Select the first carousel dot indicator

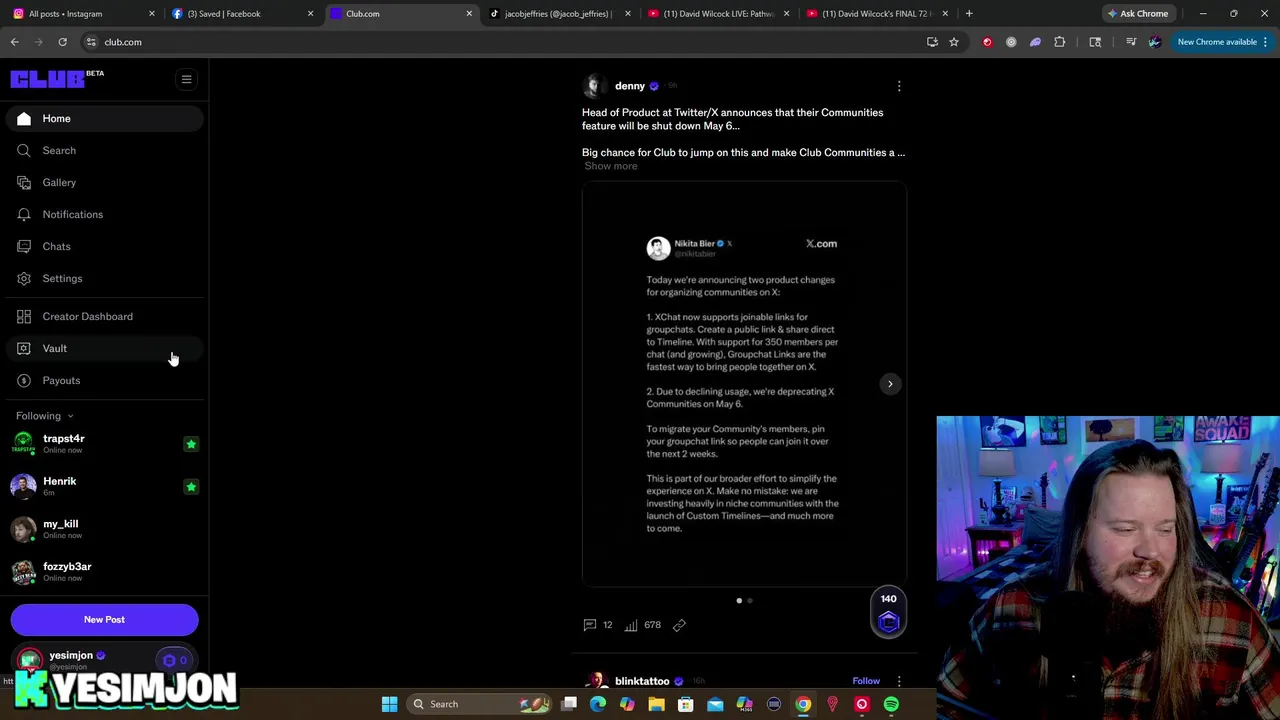click(x=739, y=601)
